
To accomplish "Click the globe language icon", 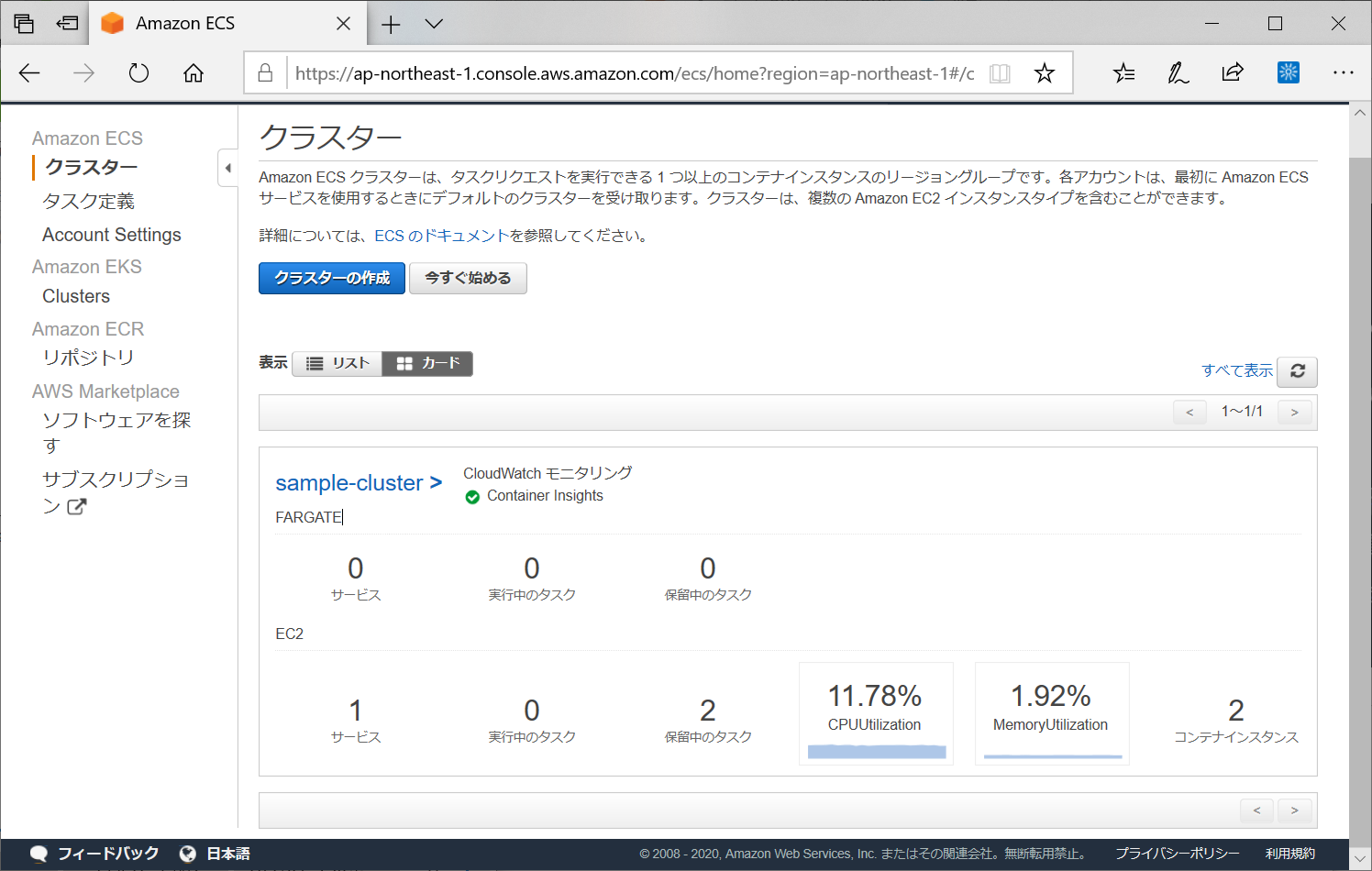I will click(x=188, y=854).
